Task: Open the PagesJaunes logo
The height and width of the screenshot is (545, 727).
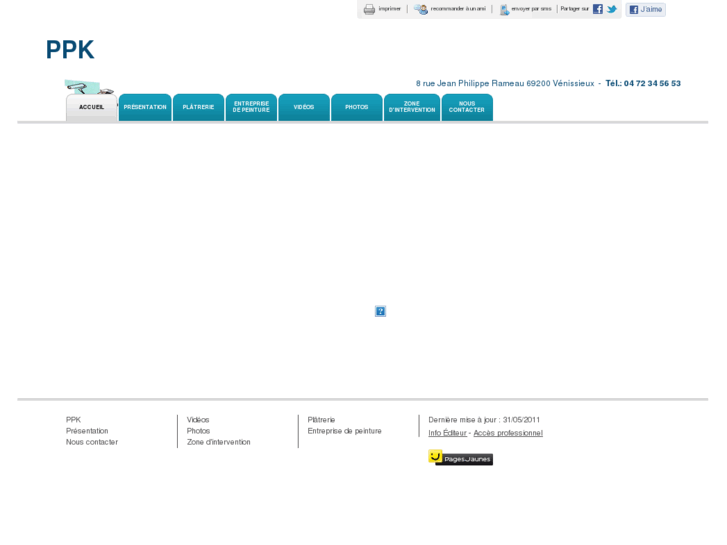Action: pyautogui.click(x=460, y=458)
